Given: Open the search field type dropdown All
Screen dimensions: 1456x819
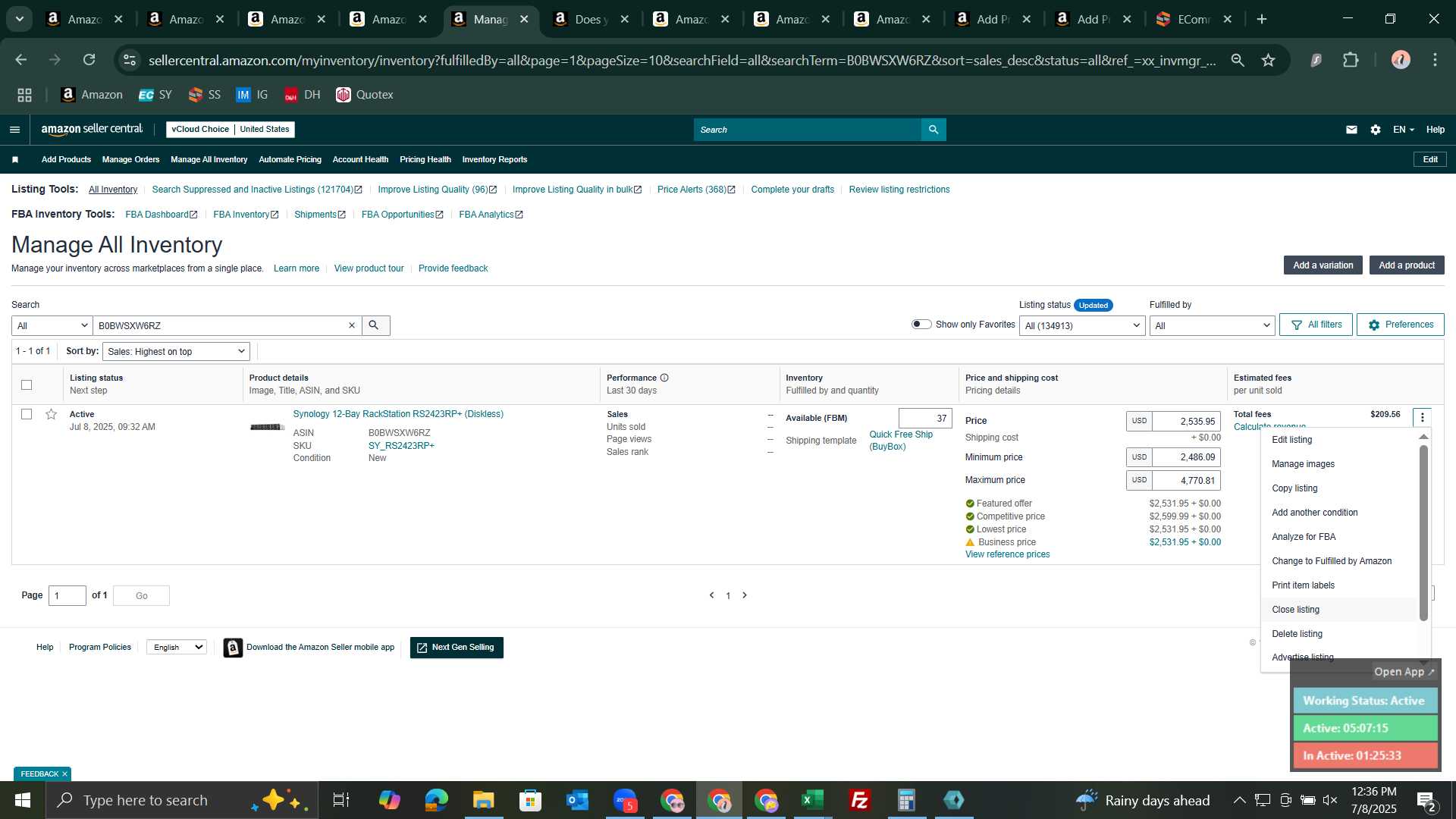Looking at the screenshot, I should (52, 326).
